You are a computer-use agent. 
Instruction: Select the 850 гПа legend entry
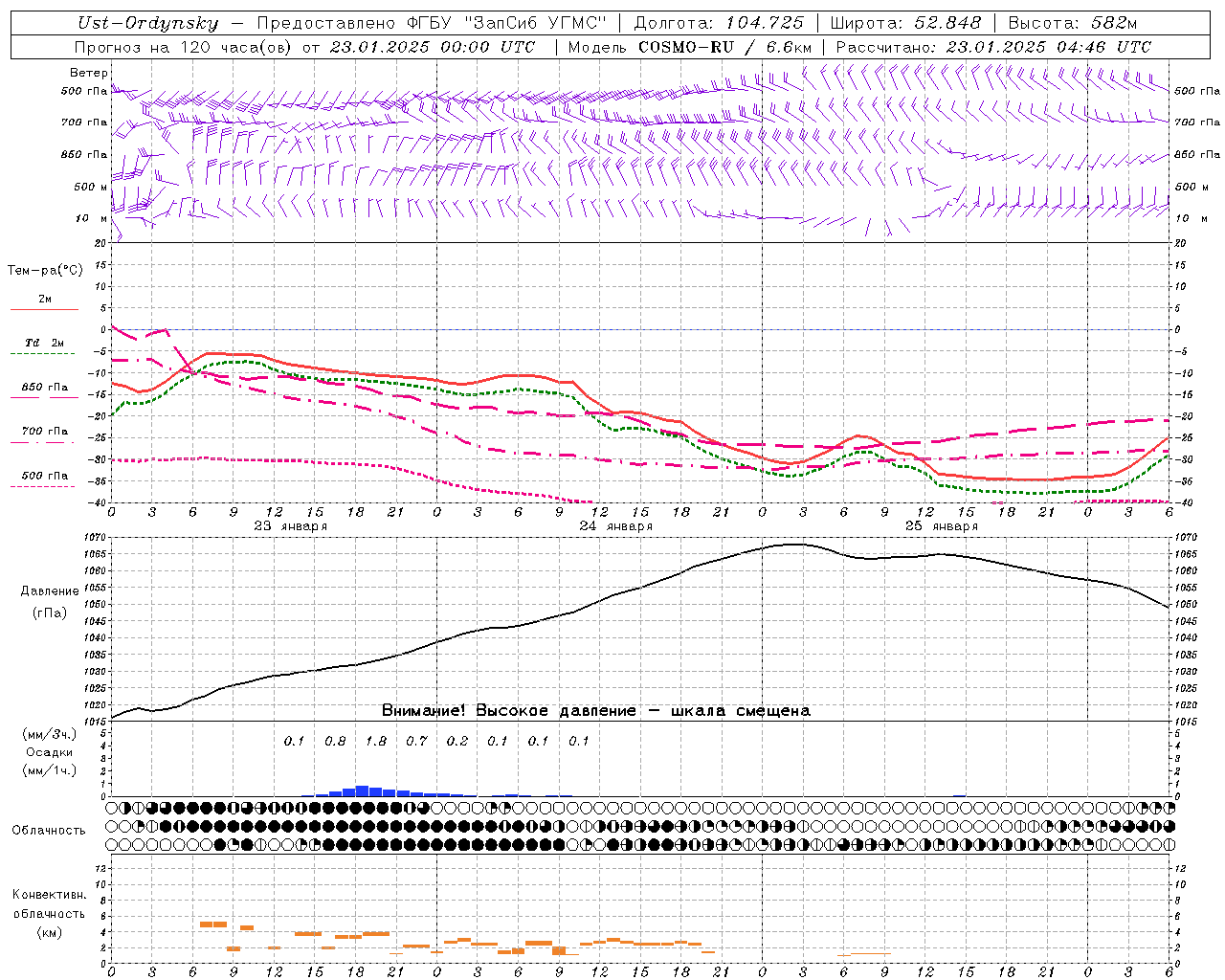44,388
